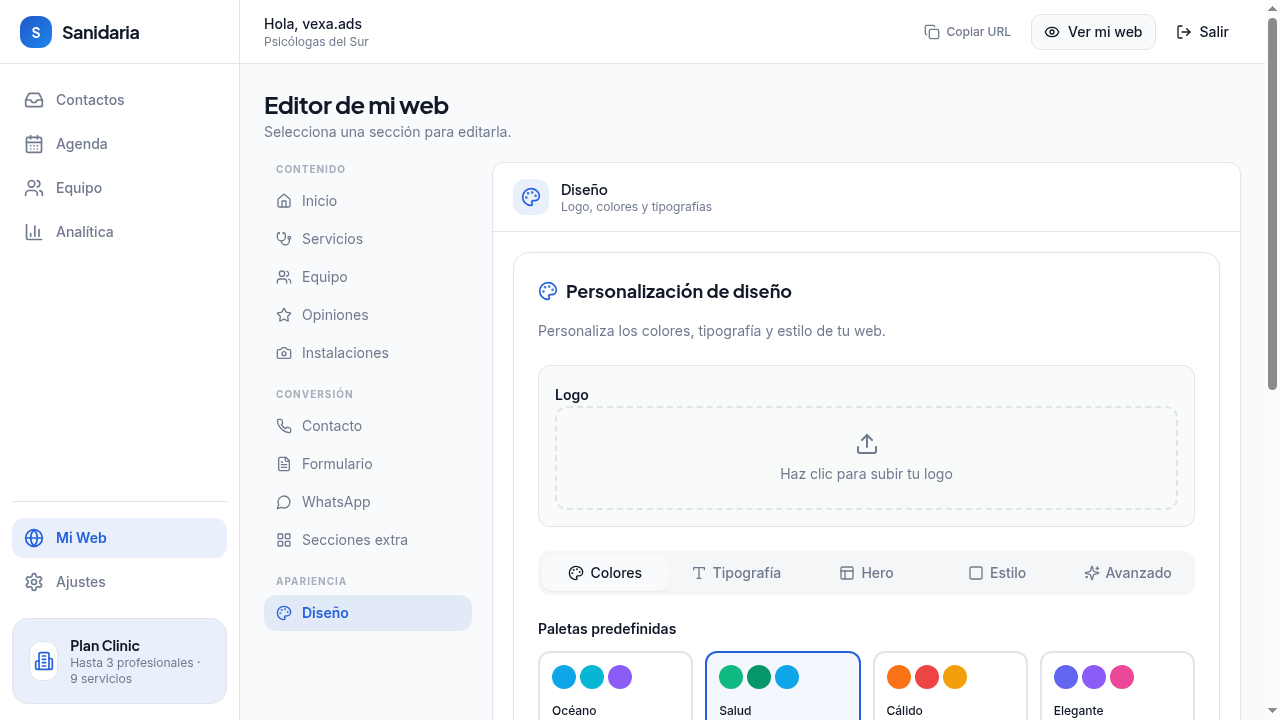This screenshot has height=720, width=1280.
Task: Open Analítica in the sidebar
Action: click(x=119, y=232)
